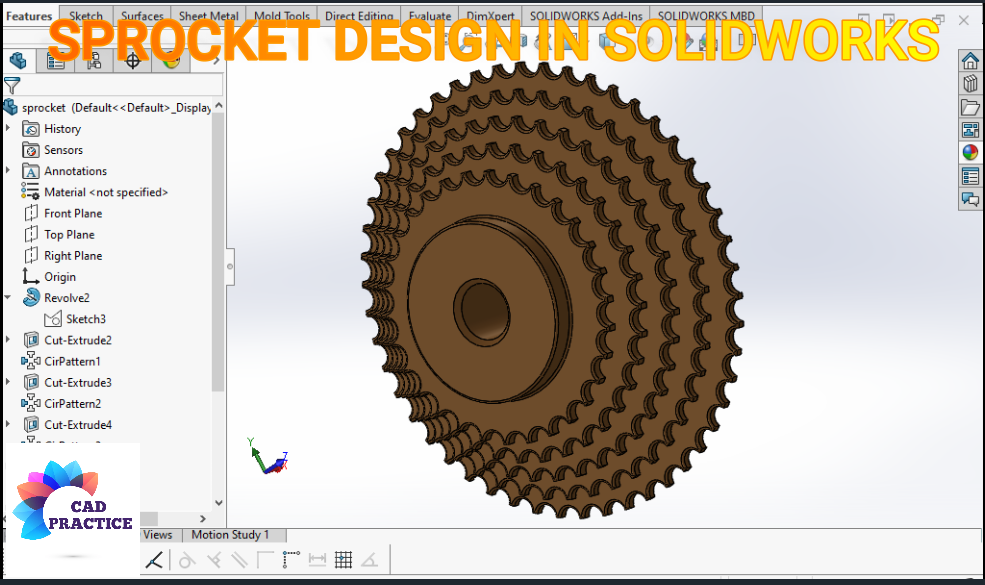
Task: Expand the History folder node
Action: click(8, 128)
